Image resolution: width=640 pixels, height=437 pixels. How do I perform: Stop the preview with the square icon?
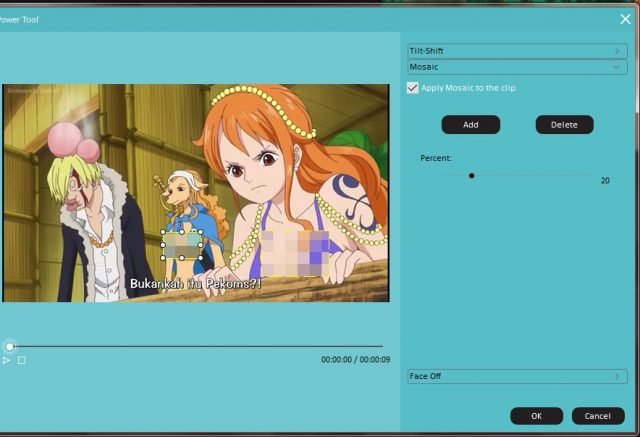point(22,360)
